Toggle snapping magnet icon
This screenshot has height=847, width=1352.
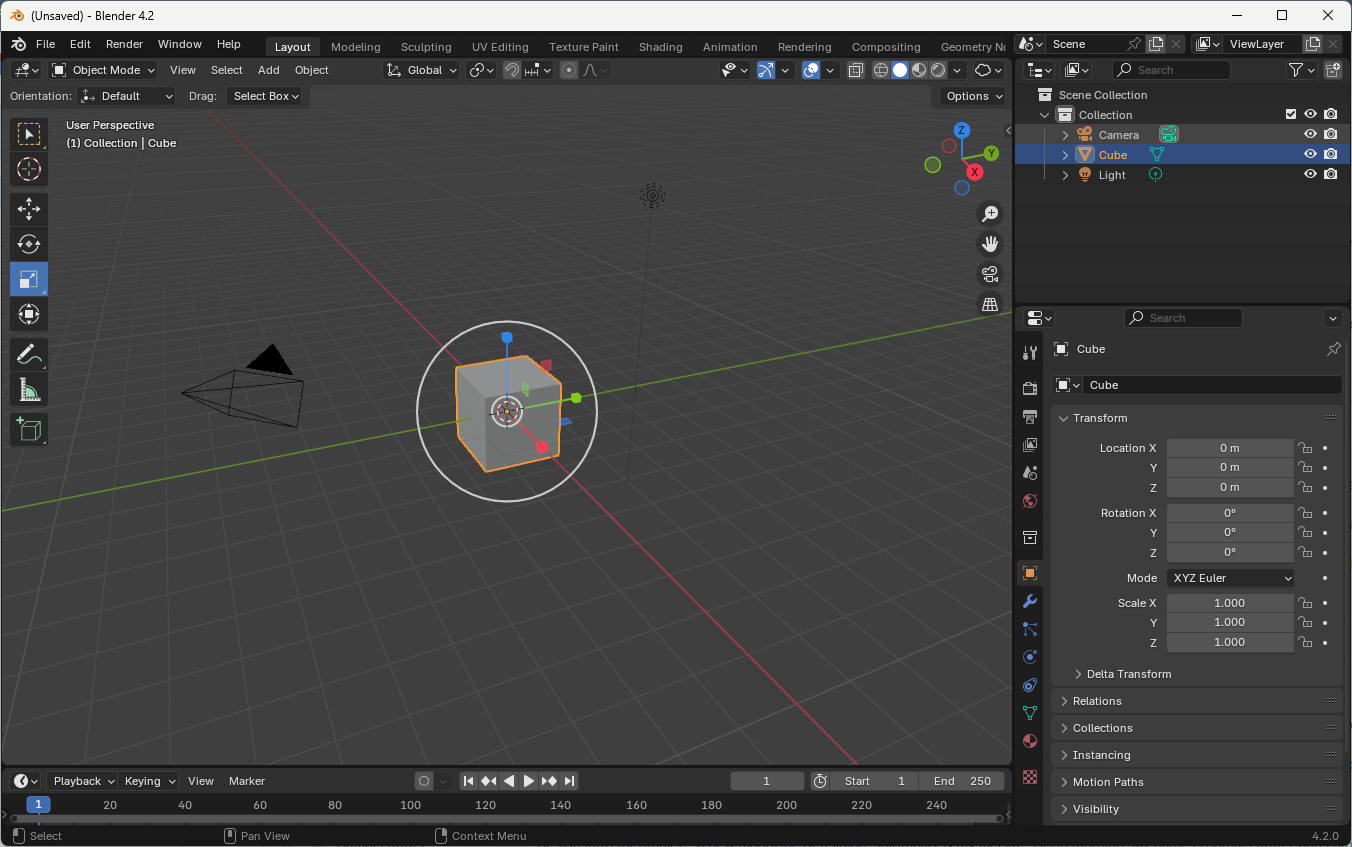(x=511, y=70)
